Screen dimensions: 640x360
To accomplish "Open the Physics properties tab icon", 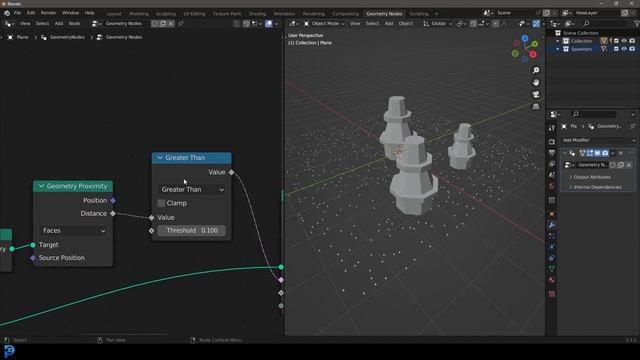I will pyautogui.click(x=552, y=247).
